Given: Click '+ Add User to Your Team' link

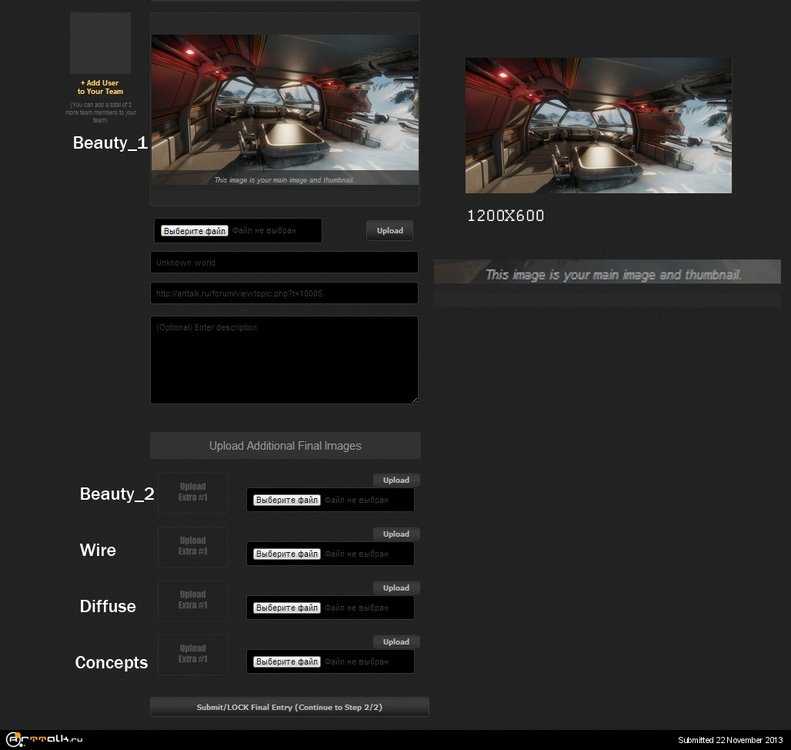Looking at the screenshot, I should [100, 87].
